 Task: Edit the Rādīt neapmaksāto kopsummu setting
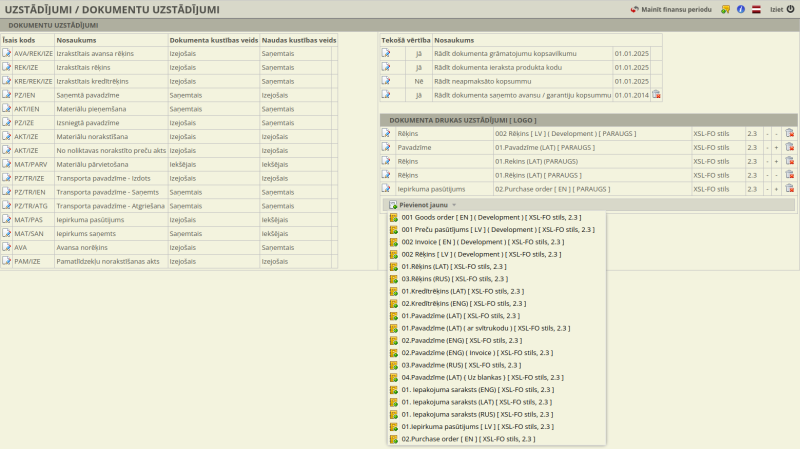pos(386,81)
